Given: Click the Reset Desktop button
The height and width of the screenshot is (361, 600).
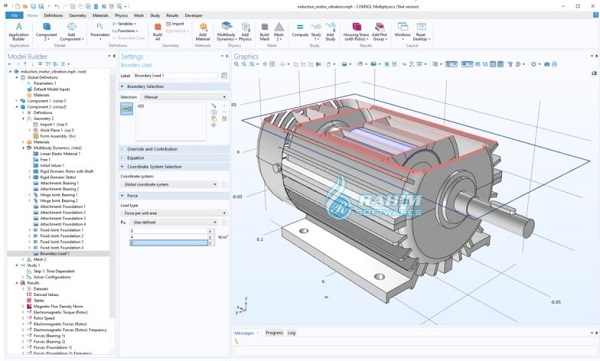Looking at the screenshot, I should tap(421, 31).
